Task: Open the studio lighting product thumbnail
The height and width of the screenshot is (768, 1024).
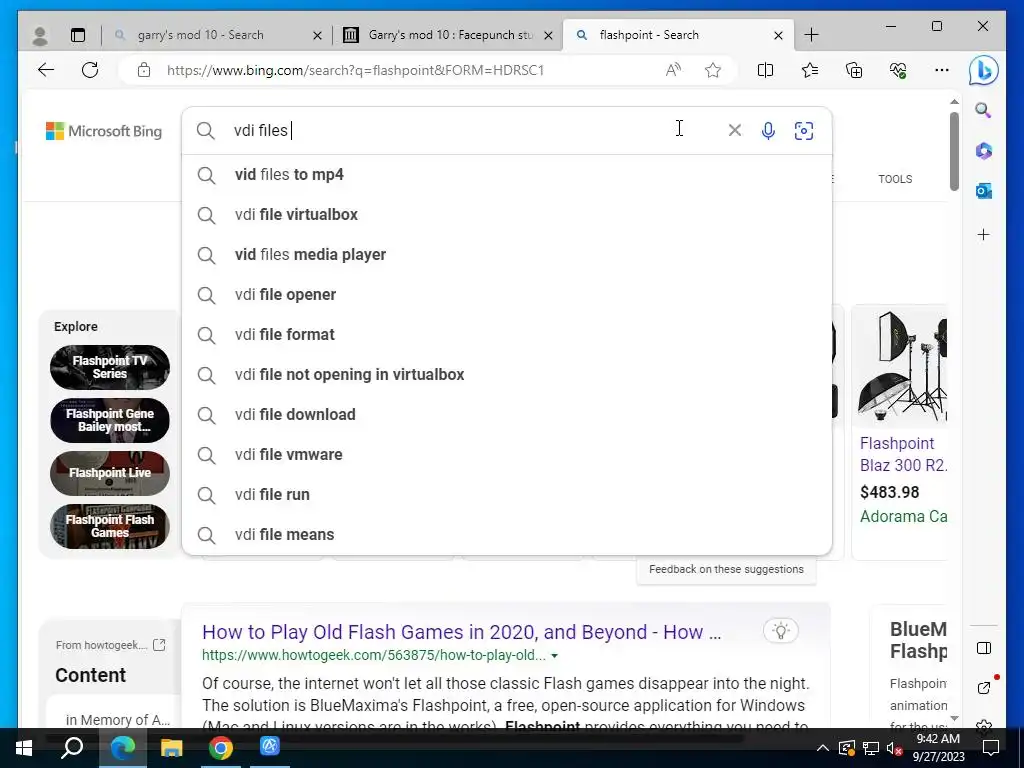Action: coord(902,366)
